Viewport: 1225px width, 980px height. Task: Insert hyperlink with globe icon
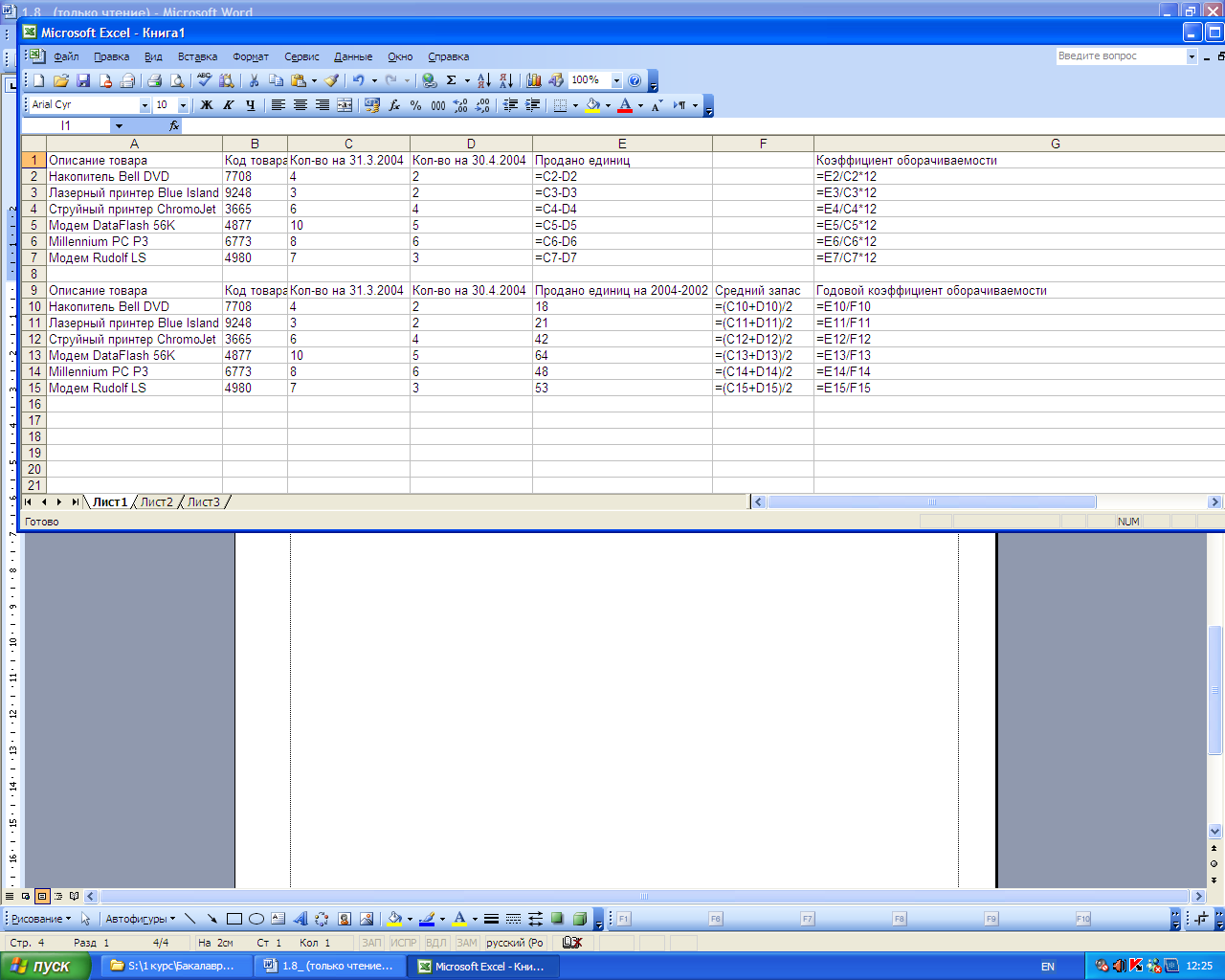[430, 80]
